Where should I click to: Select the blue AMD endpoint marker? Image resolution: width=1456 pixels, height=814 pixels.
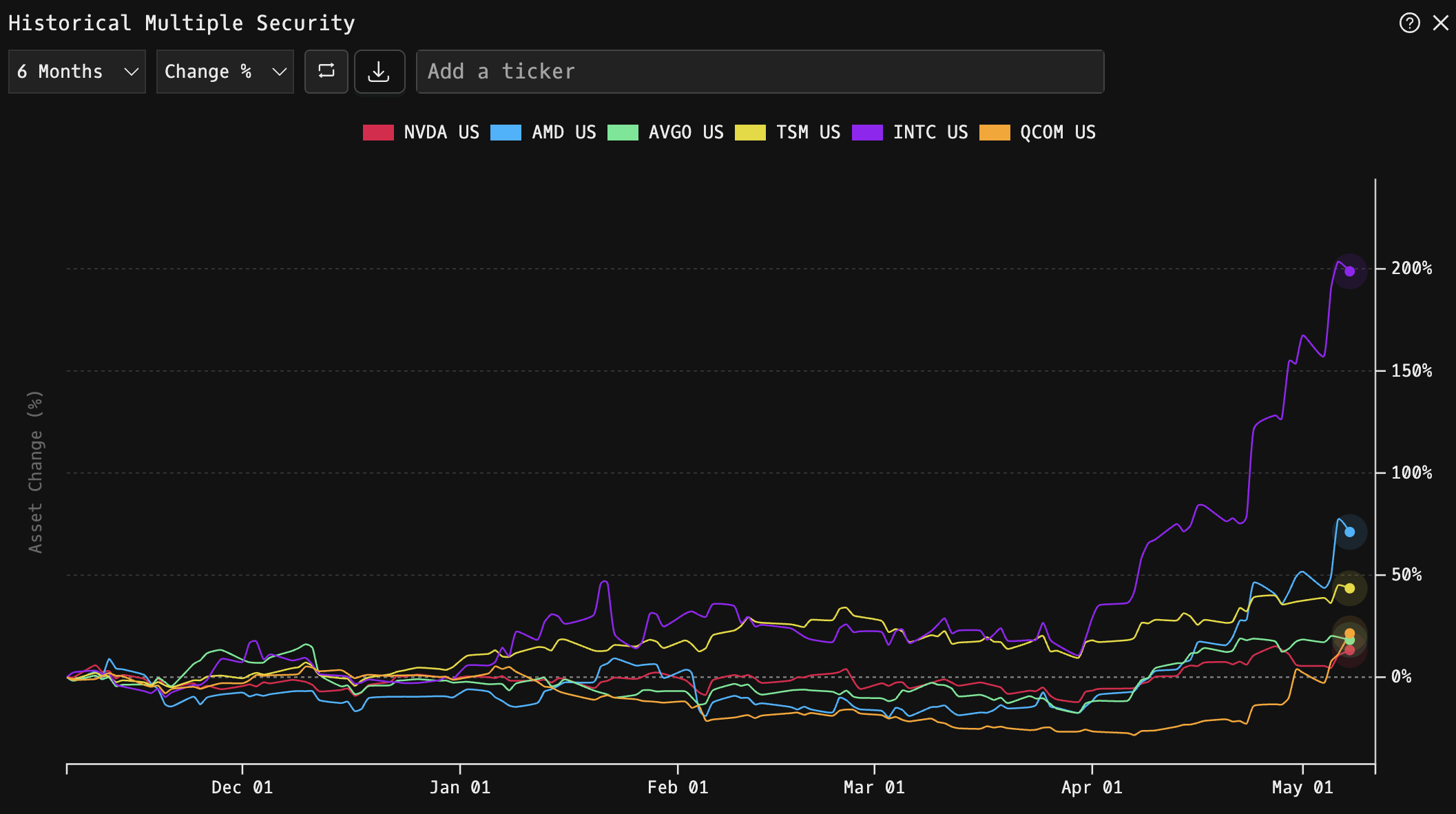tap(1349, 532)
